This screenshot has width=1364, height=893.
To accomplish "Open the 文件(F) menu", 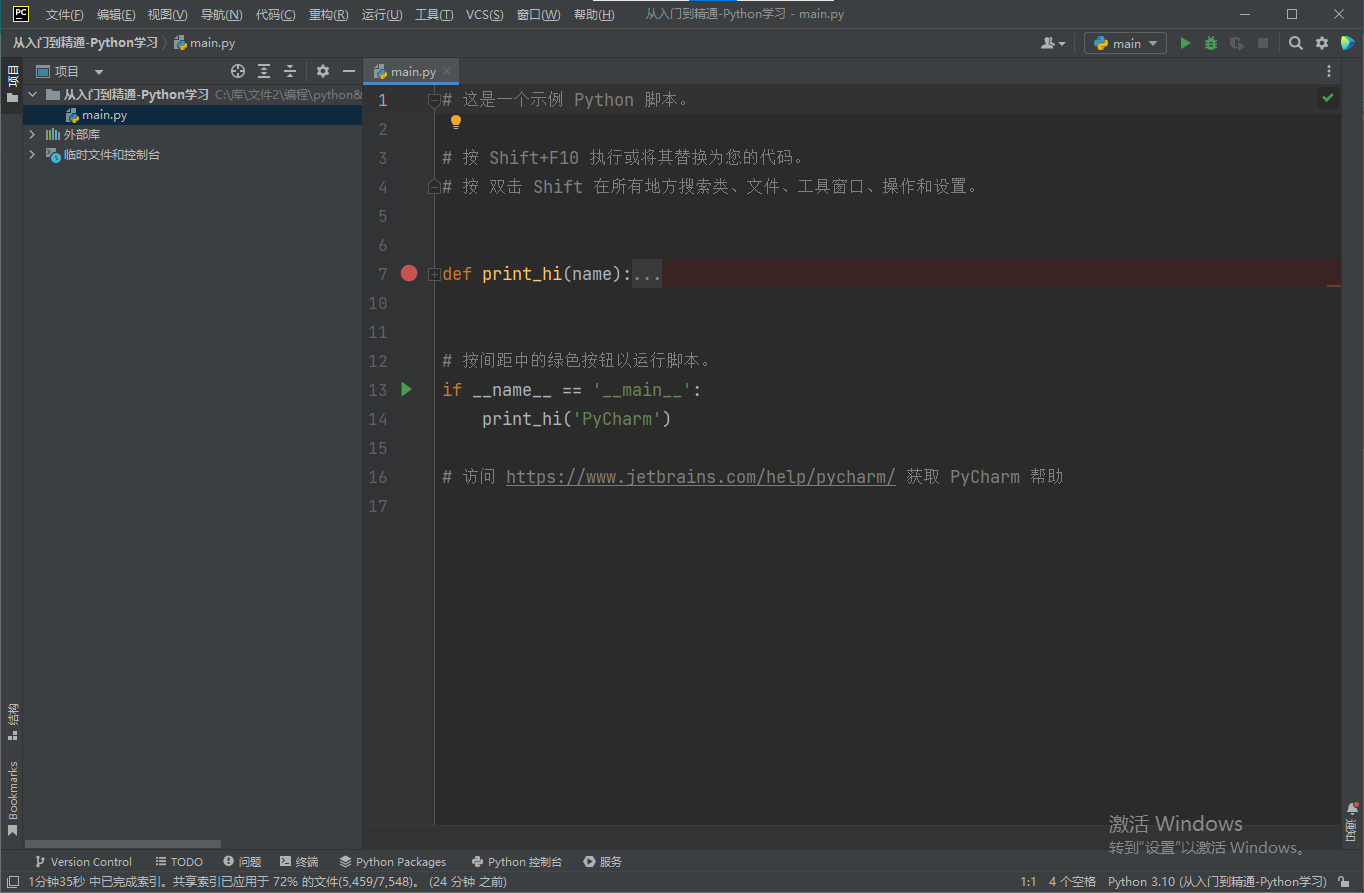I will point(65,14).
